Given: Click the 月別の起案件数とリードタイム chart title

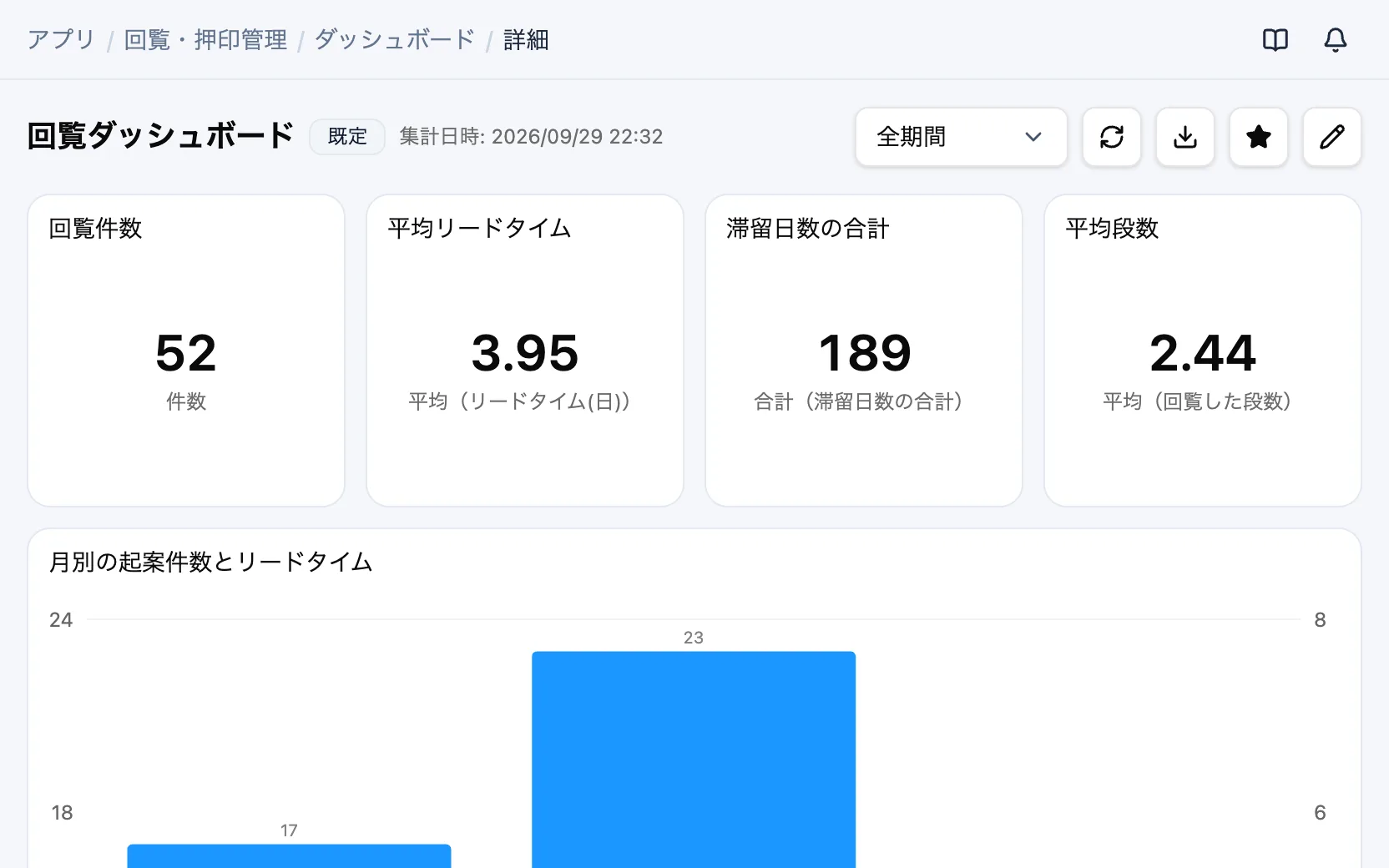Looking at the screenshot, I should coord(210,562).
